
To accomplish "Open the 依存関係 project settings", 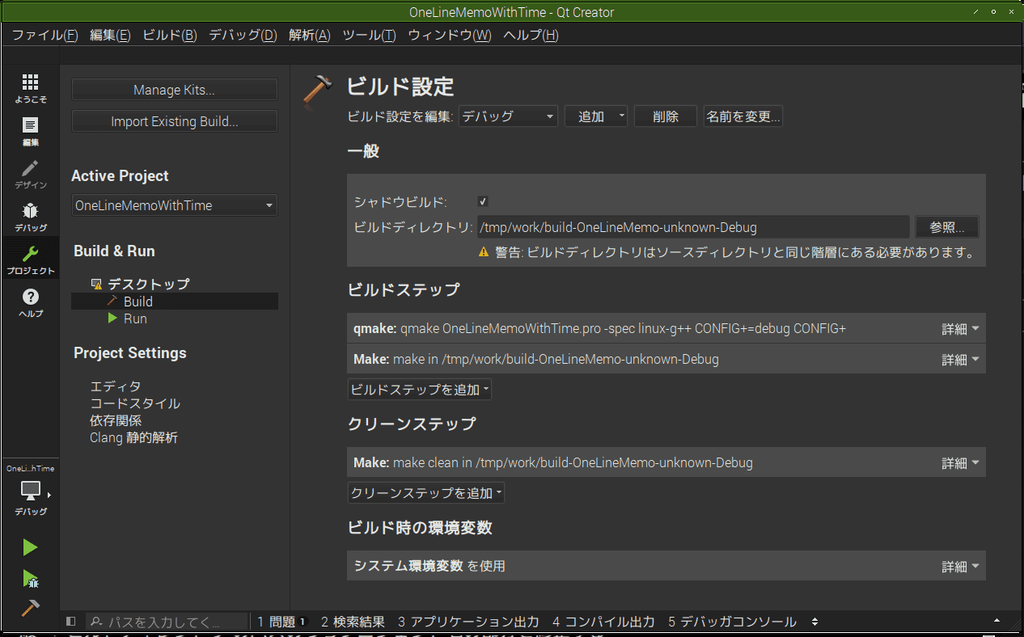I will [115, 420].
